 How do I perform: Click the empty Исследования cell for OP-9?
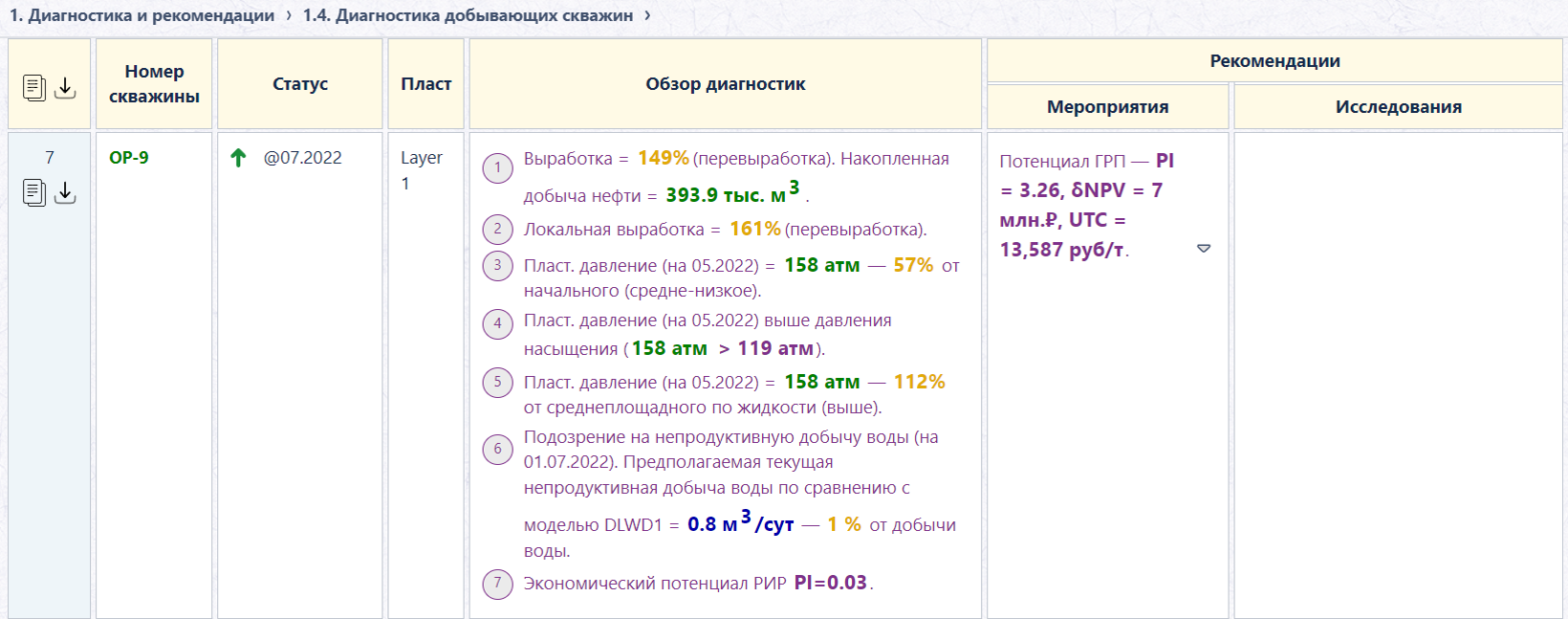pyautogui.click(x=1398, y=376)
